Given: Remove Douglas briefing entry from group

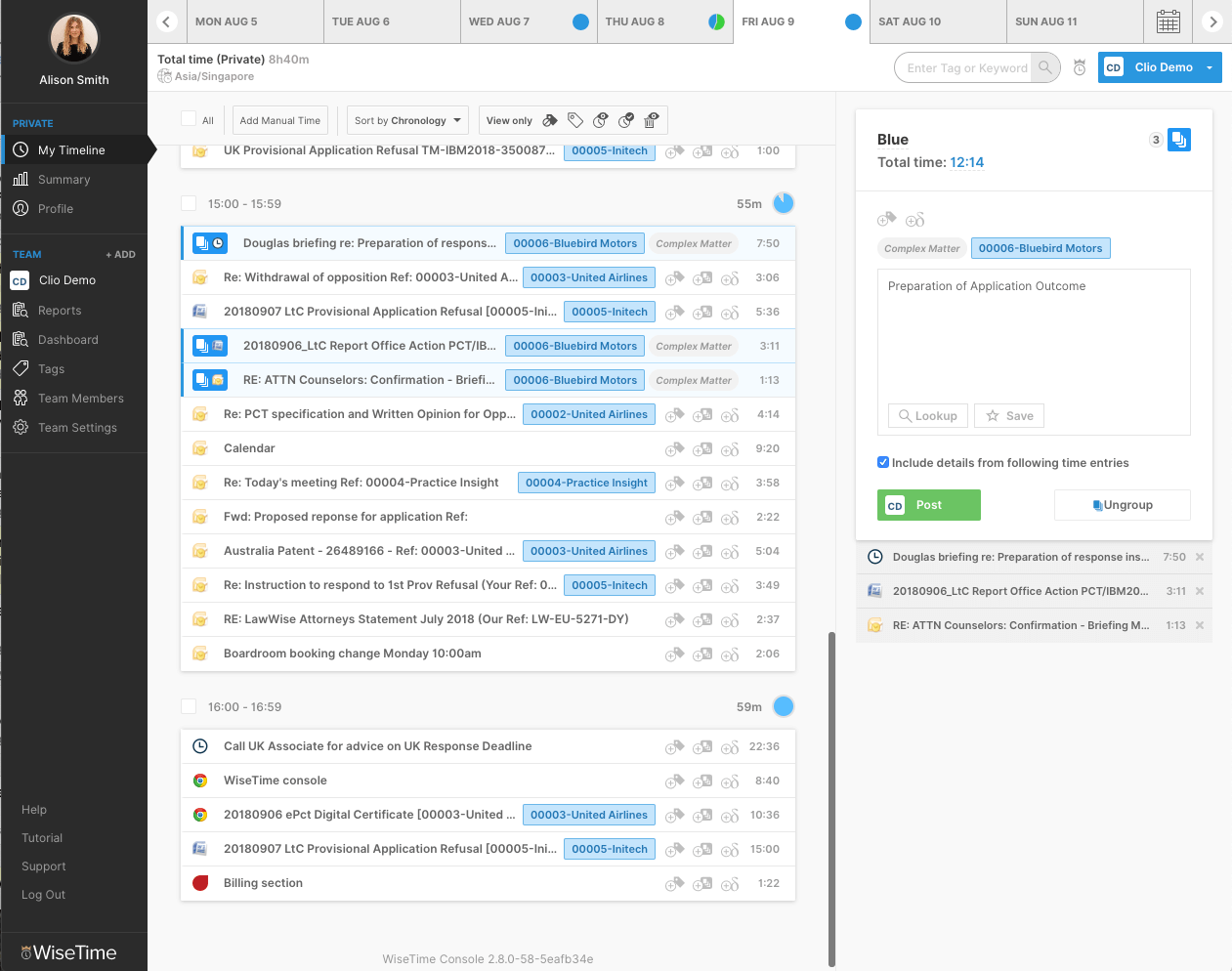Looking at the screenshot, I should tap(1200, 557).
